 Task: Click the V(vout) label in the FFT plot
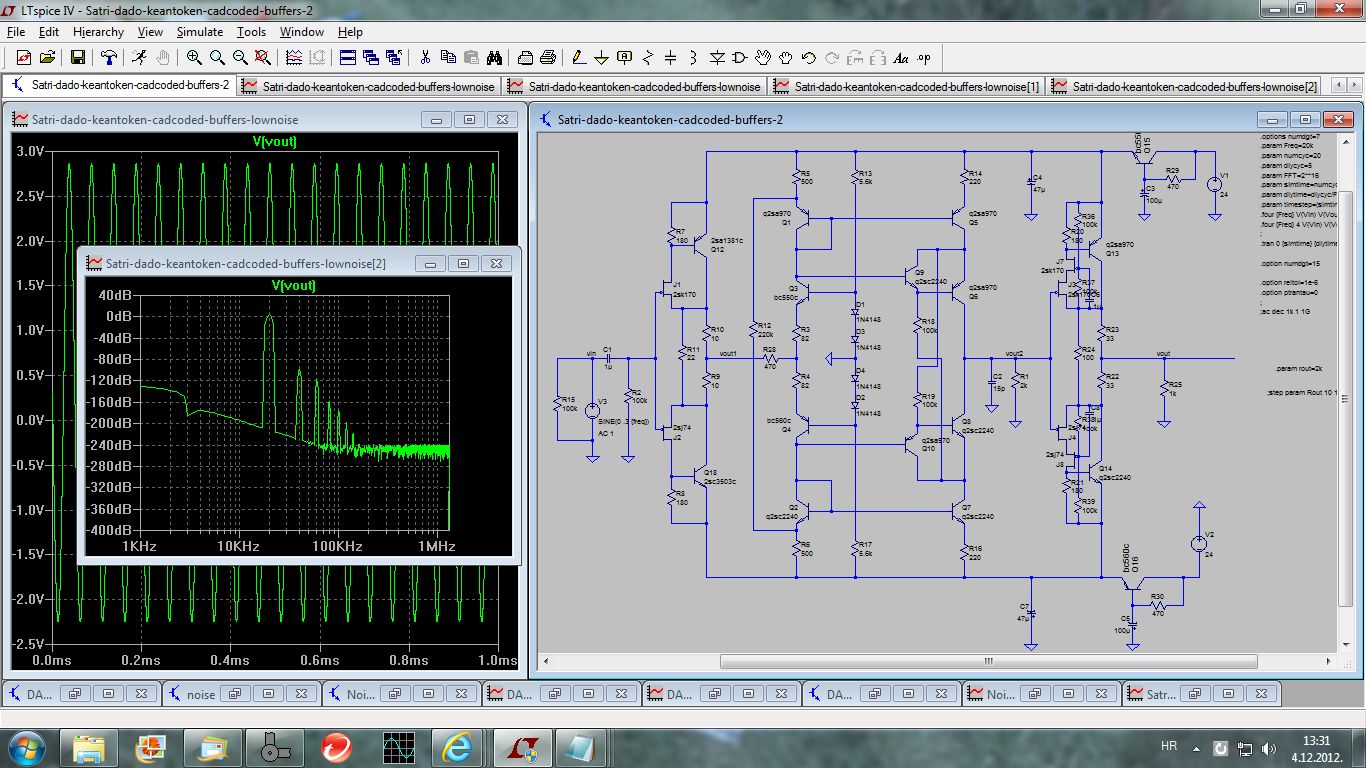tap(294, 285)
